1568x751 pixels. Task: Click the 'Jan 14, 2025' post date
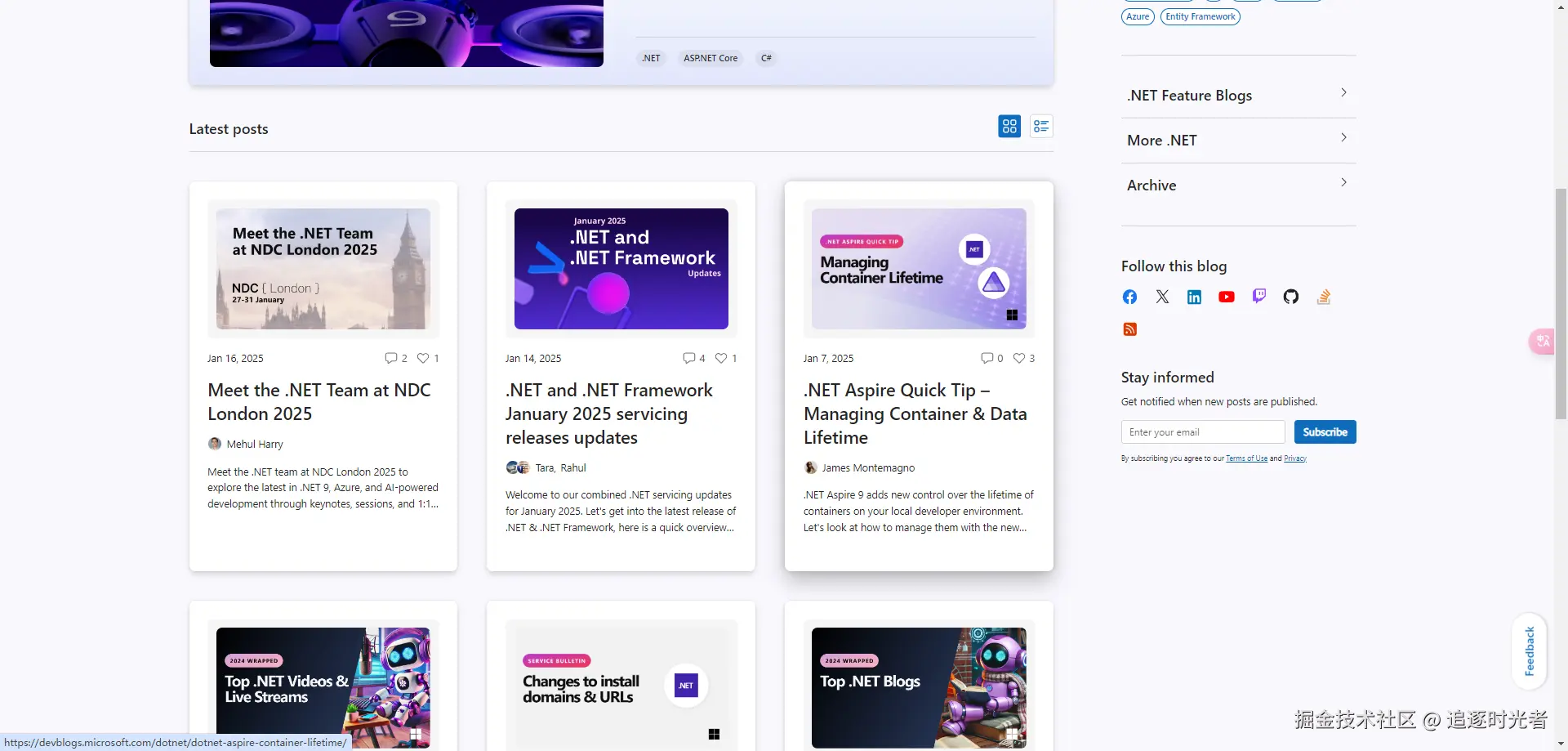click(x=533, y=359)
